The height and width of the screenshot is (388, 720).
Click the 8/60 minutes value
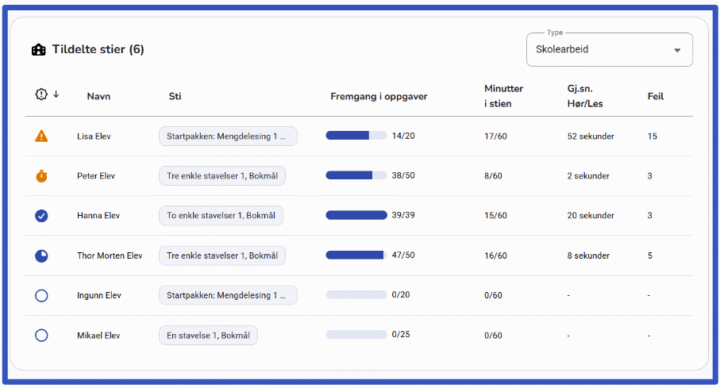[x=493, y=176]
